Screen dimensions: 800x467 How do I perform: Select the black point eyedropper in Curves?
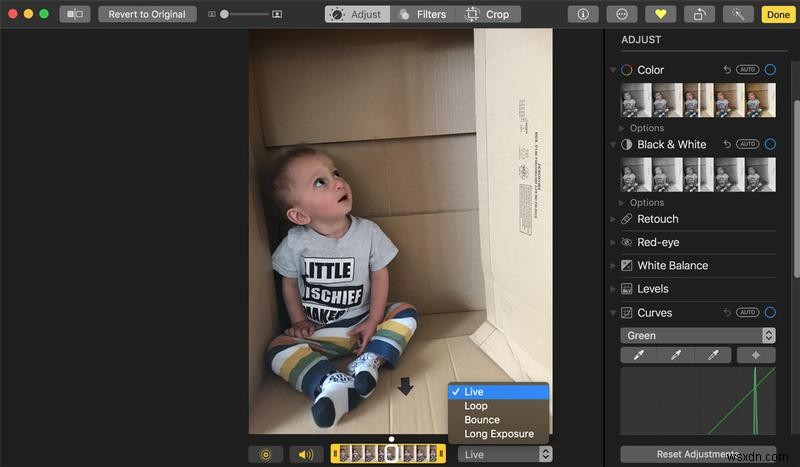(x=639, y=355)
